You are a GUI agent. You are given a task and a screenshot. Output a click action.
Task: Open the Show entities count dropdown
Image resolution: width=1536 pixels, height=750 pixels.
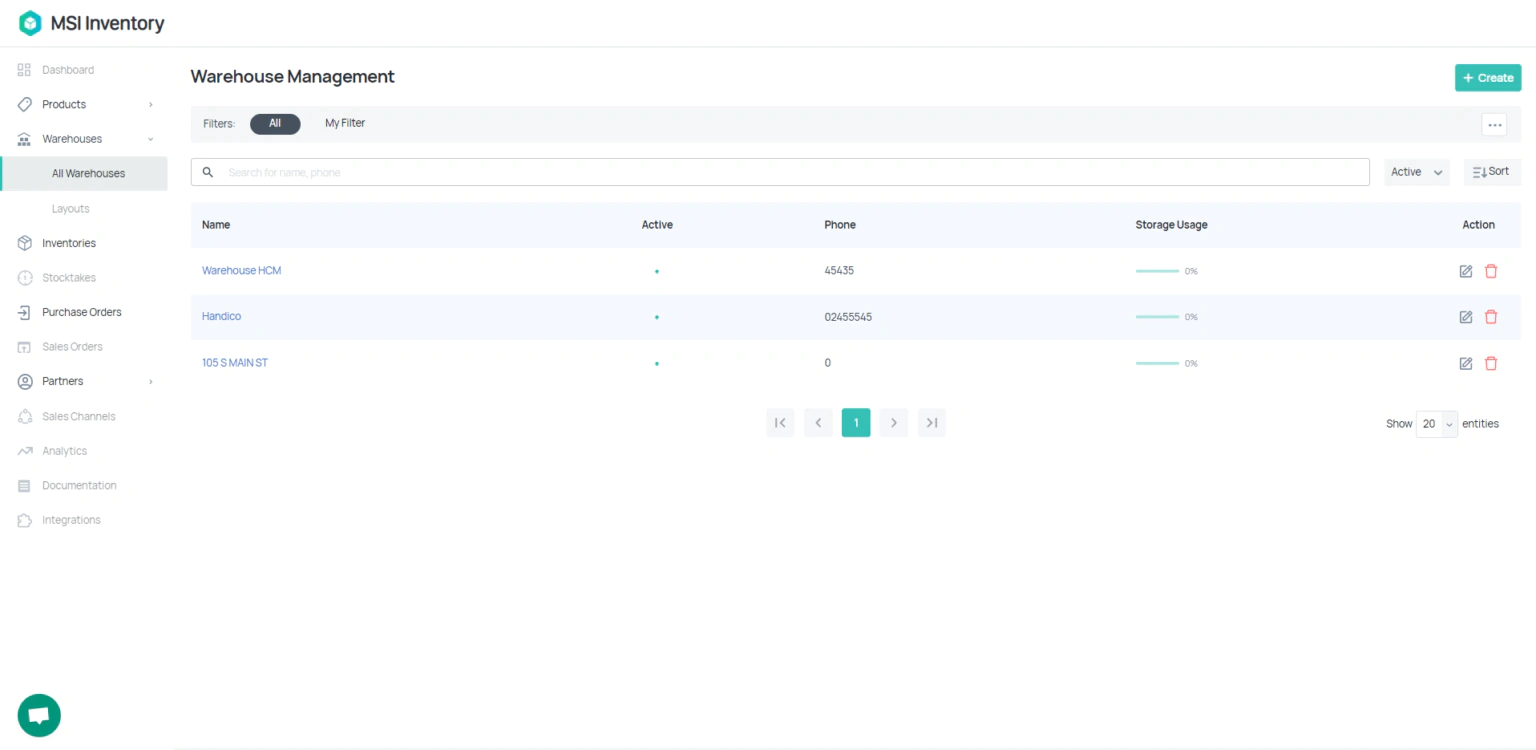(x=1437, y=424)
